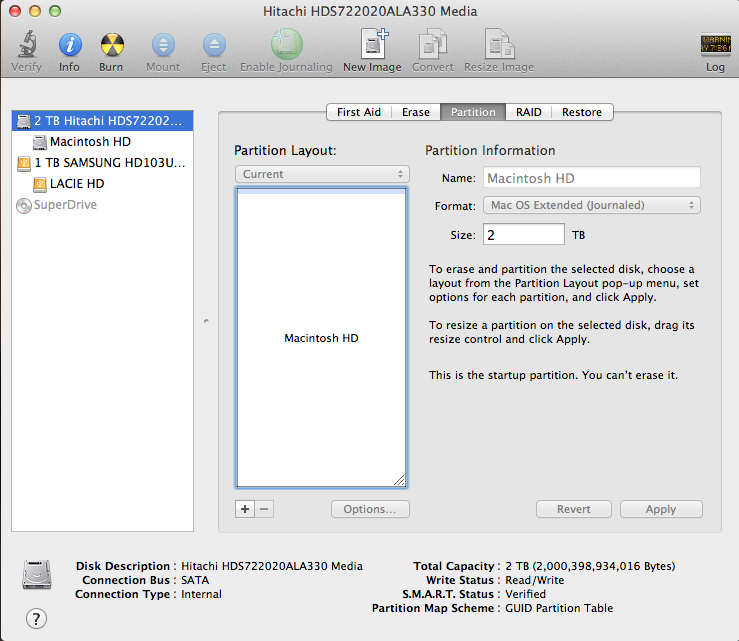Viewport: 739px width, 641px height.
Task: Click the Size input field
Action: (x=524, y=234)
